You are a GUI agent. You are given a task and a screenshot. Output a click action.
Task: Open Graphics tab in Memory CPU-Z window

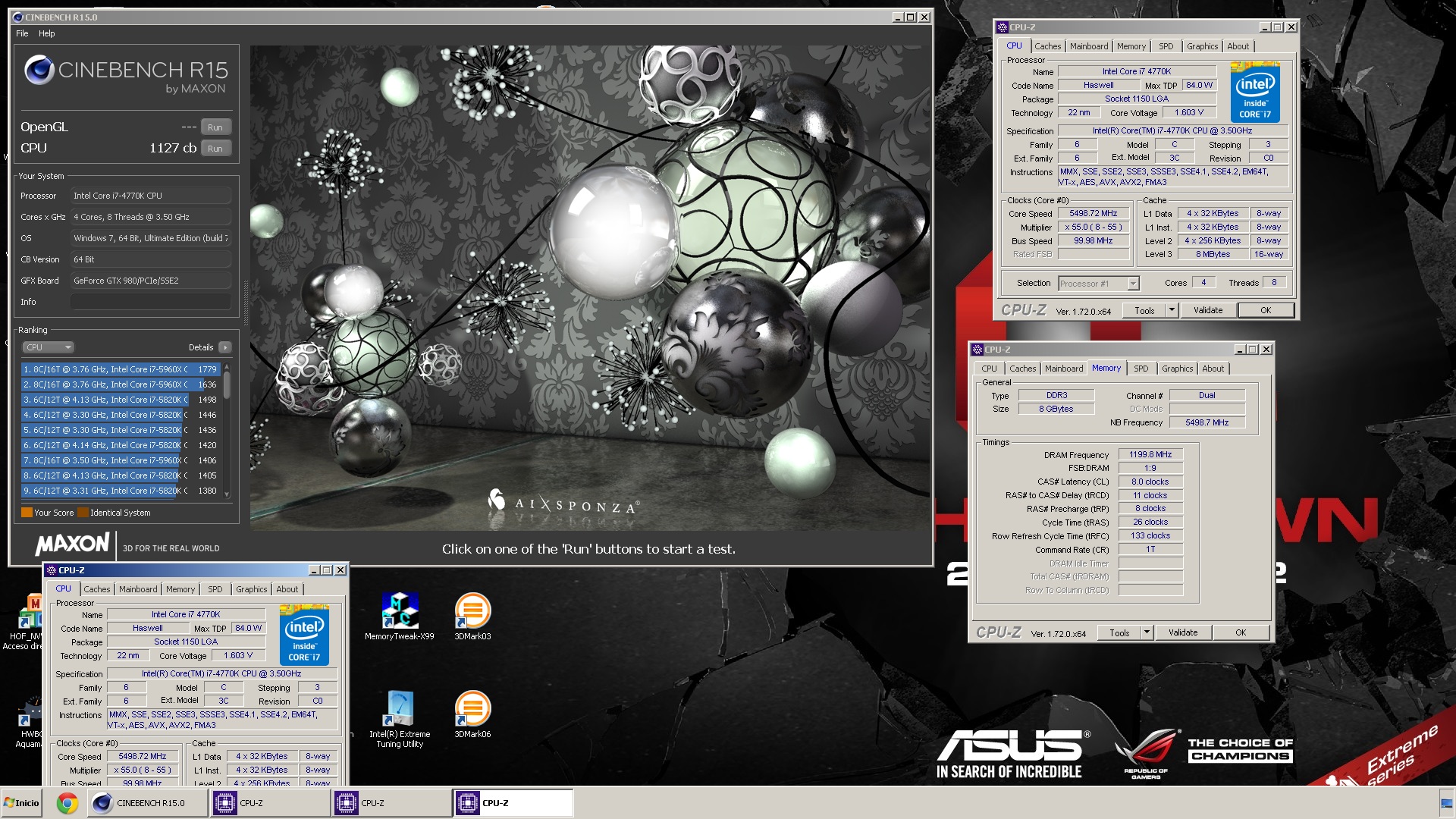coord(1177,369)
